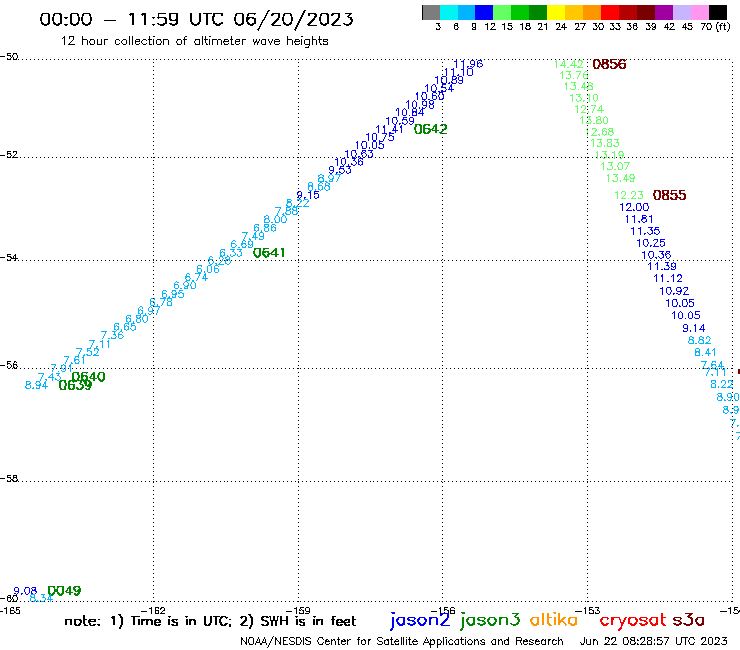
Task: Click the latitude axis label '-52'
Action: [9, 155]
